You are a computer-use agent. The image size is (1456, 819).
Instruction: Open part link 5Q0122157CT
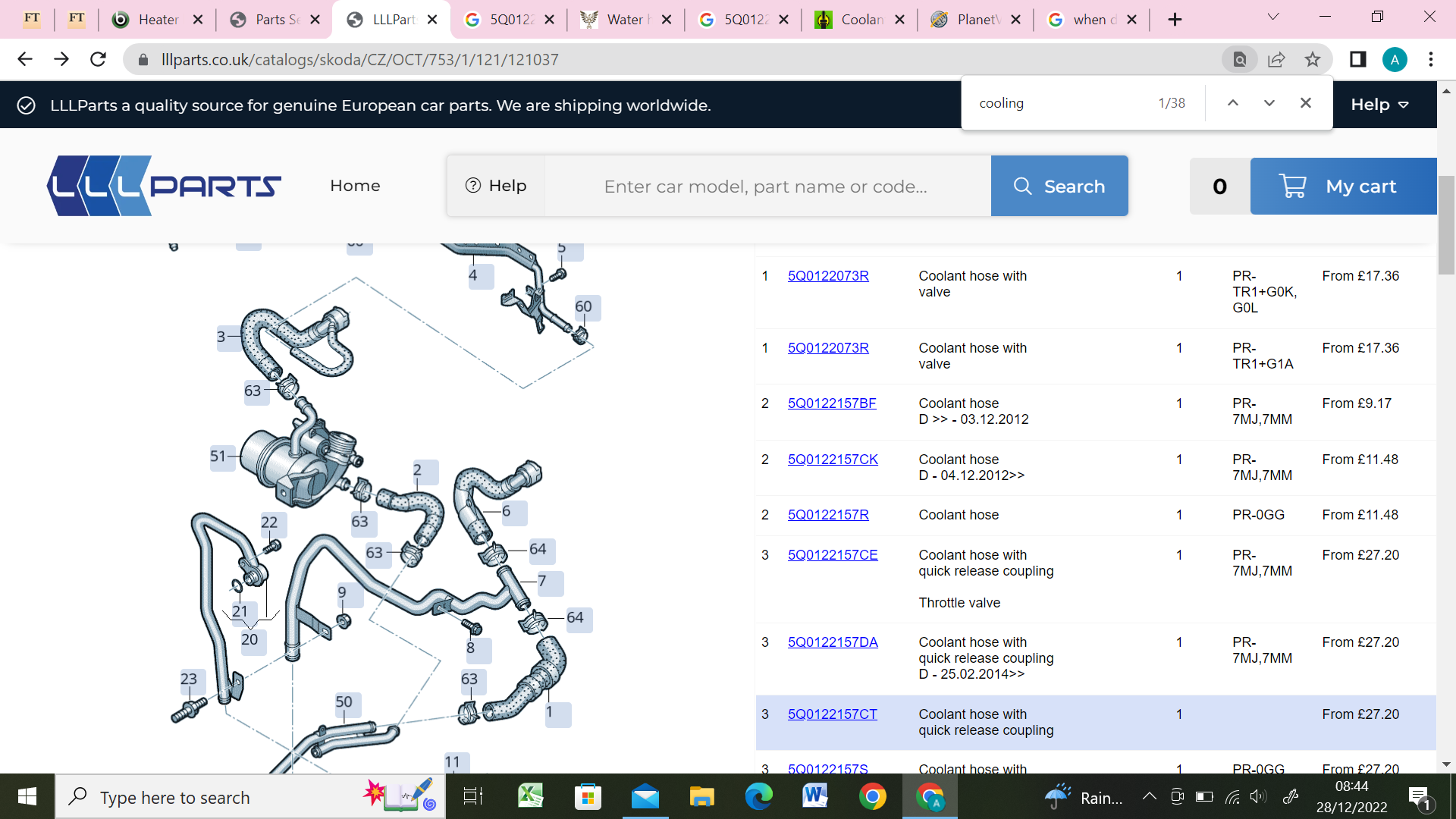click(x=832, y=714)
